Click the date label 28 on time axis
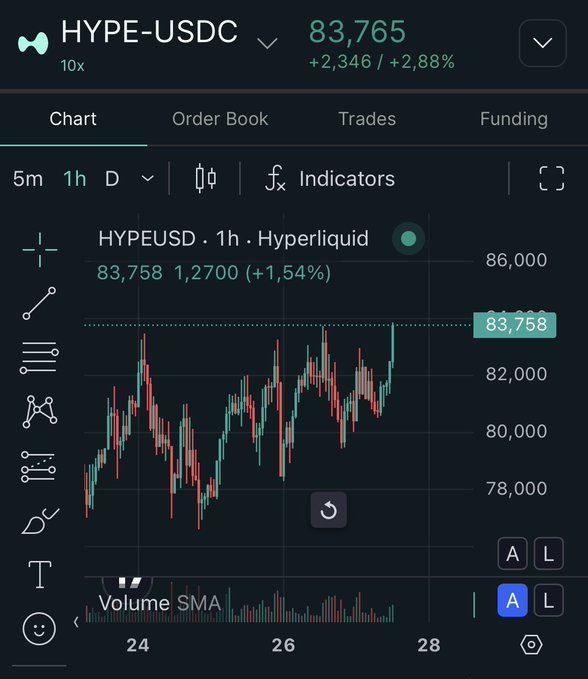The image size is (588, 679). coord(429,645)
